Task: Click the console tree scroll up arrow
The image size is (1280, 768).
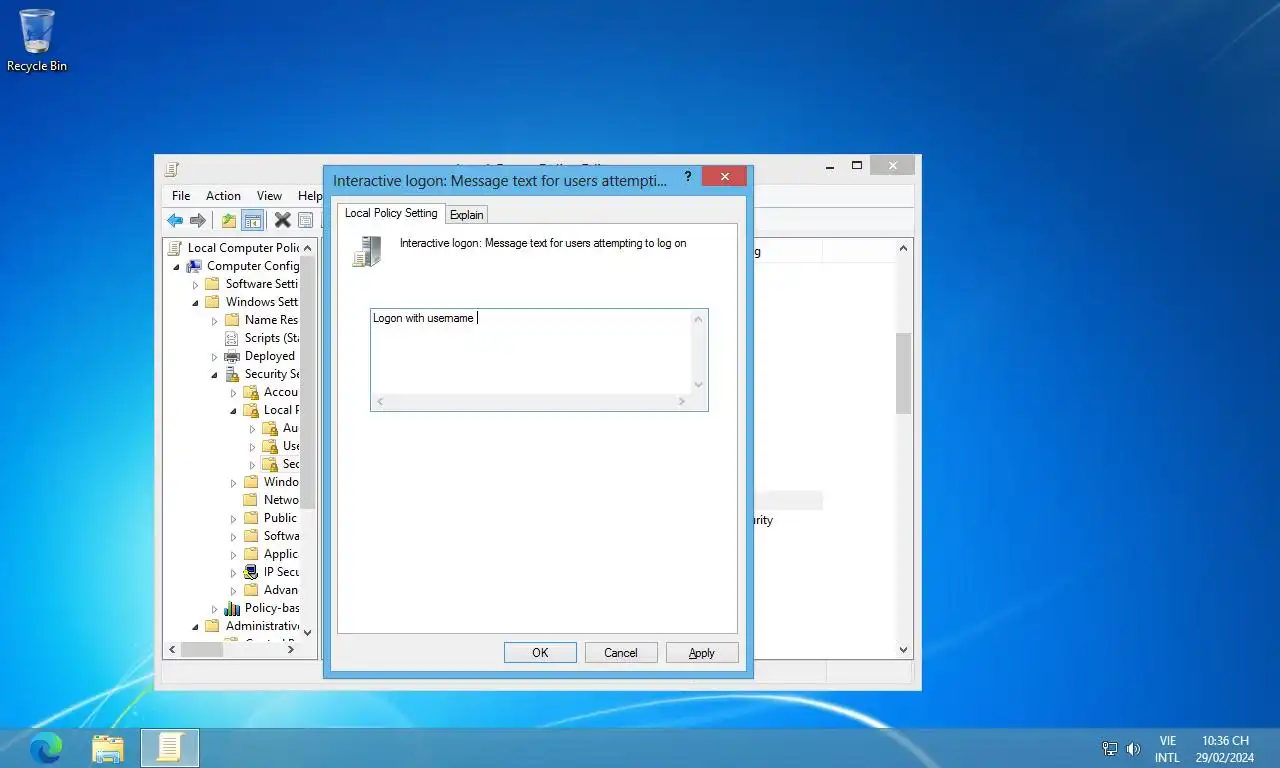Action: tap(307, 248)
